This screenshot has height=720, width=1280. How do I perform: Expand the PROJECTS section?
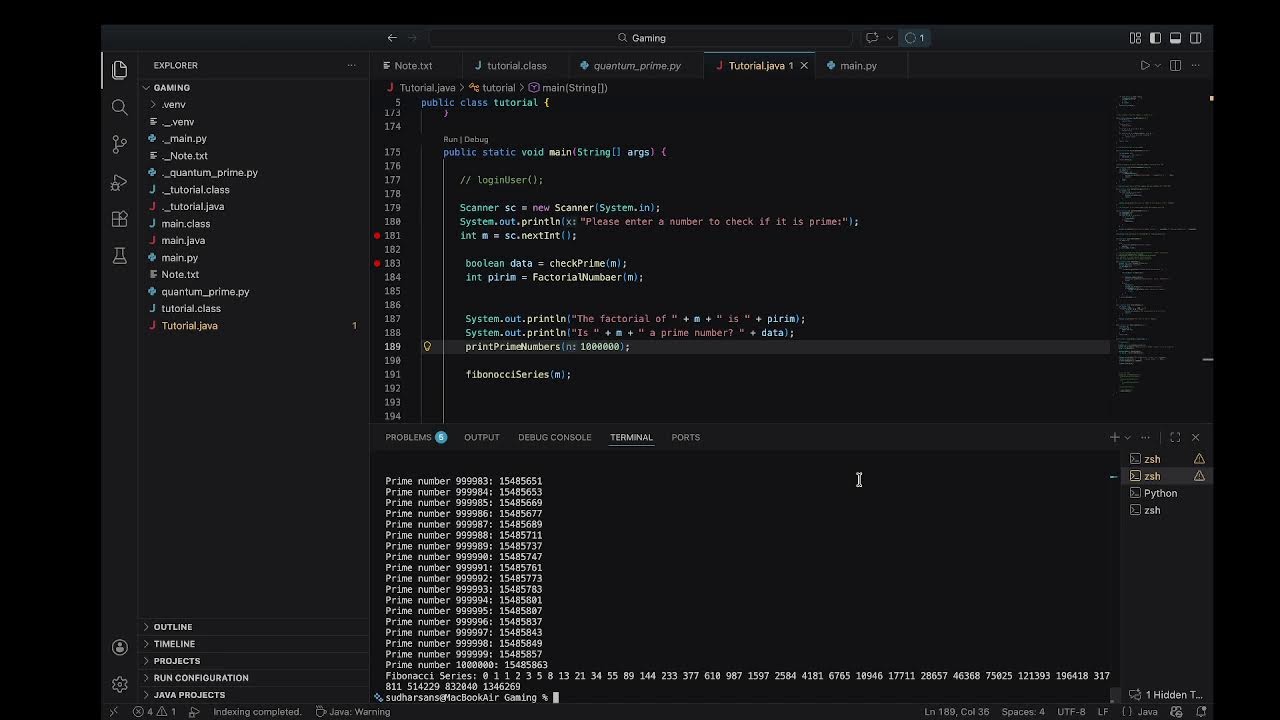255,661
